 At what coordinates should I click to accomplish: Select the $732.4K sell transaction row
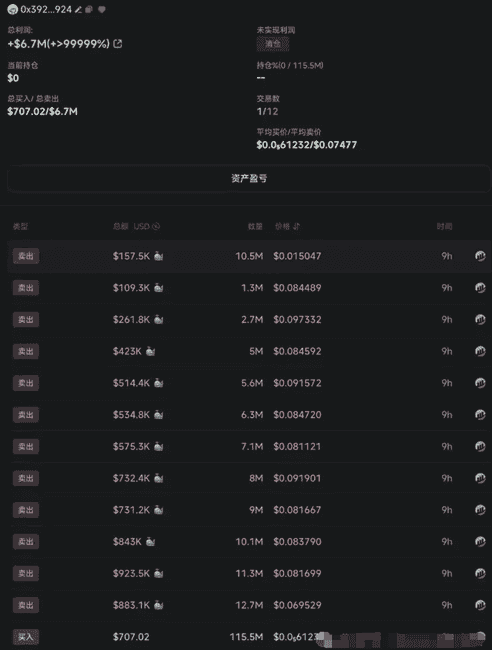249,478
